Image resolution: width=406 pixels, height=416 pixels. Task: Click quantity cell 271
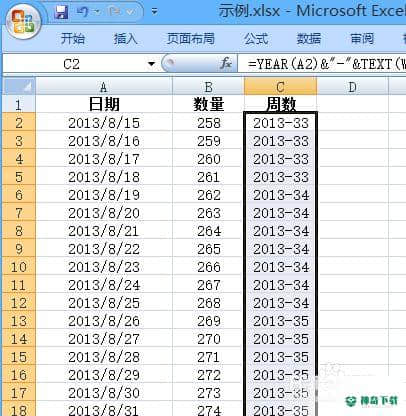tap(208, 357)
